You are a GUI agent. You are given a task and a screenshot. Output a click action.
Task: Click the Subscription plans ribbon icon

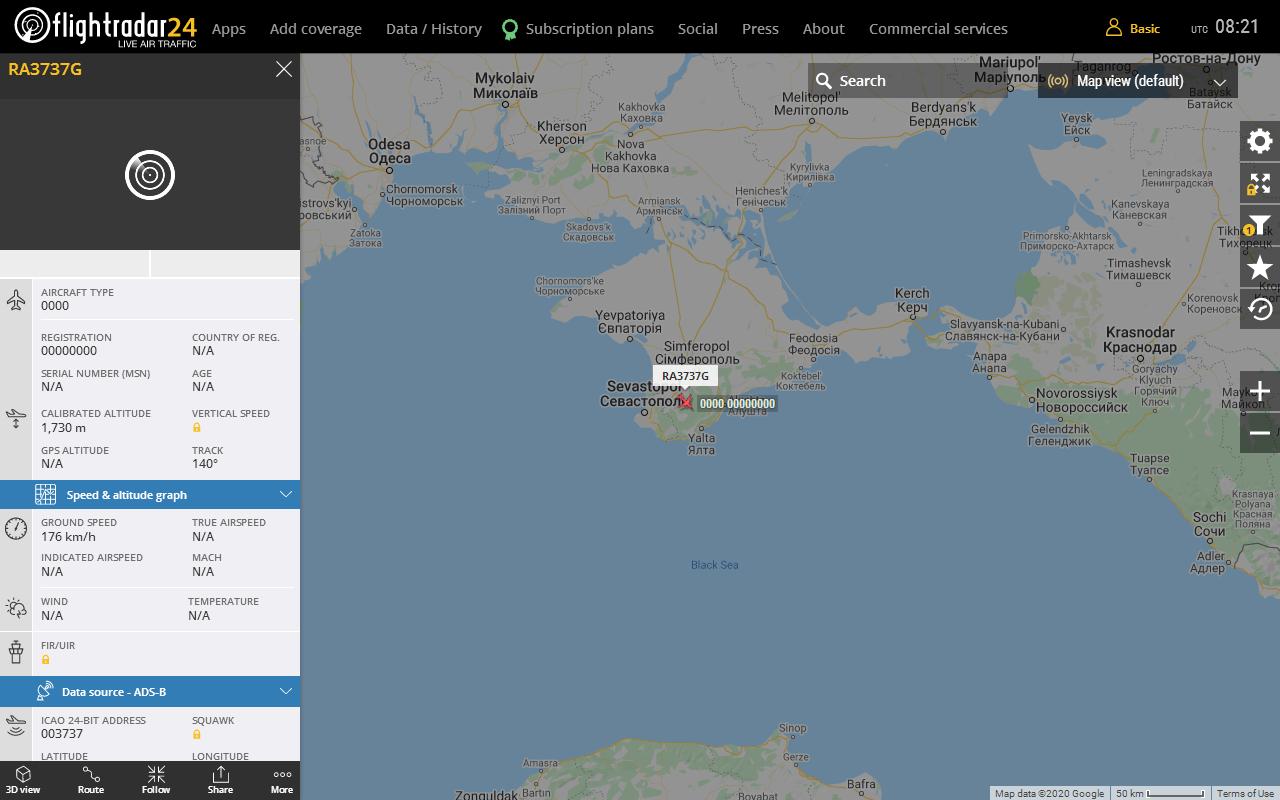tap(510, 29)
